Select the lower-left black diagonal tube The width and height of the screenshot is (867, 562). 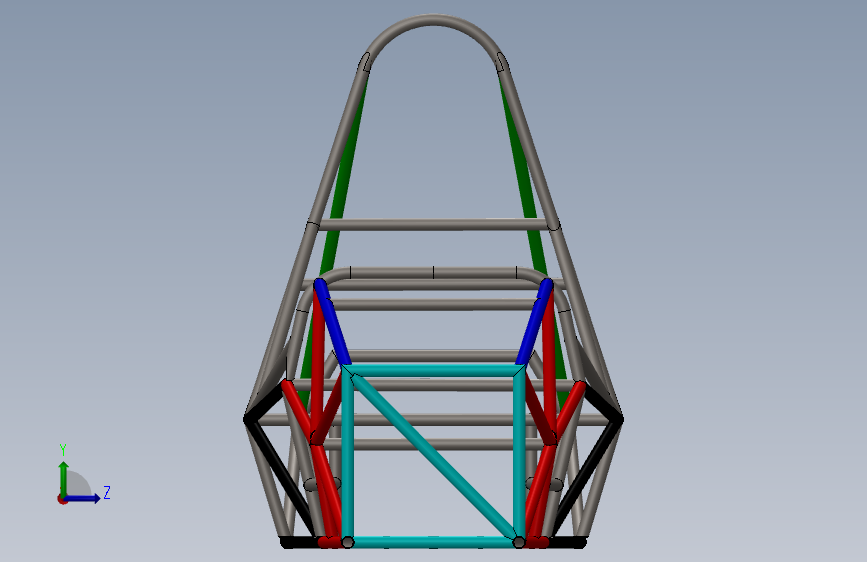pyautogui.click(x=280, y=478)
